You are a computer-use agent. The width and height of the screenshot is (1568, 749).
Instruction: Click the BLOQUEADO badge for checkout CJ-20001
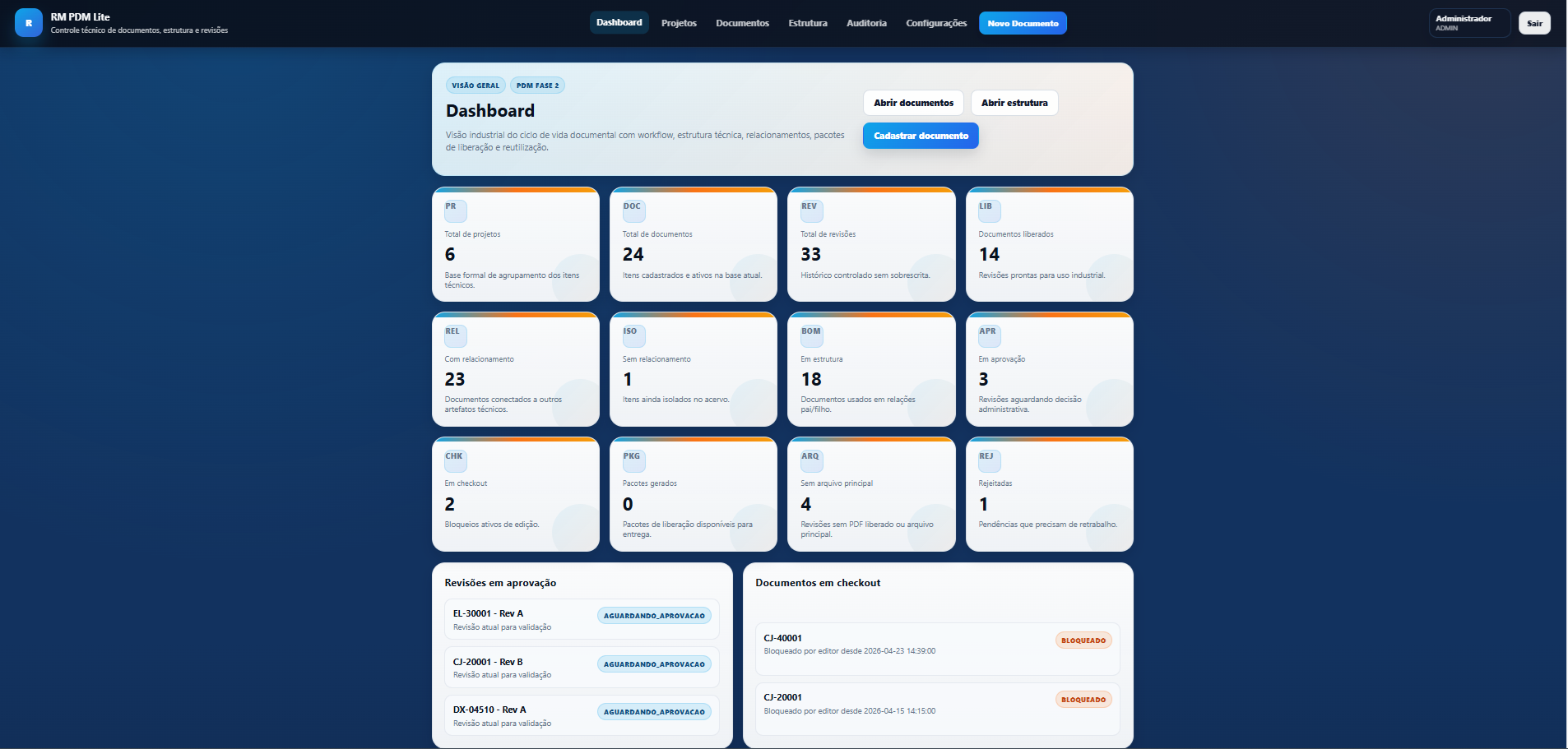pos(1083,700)
